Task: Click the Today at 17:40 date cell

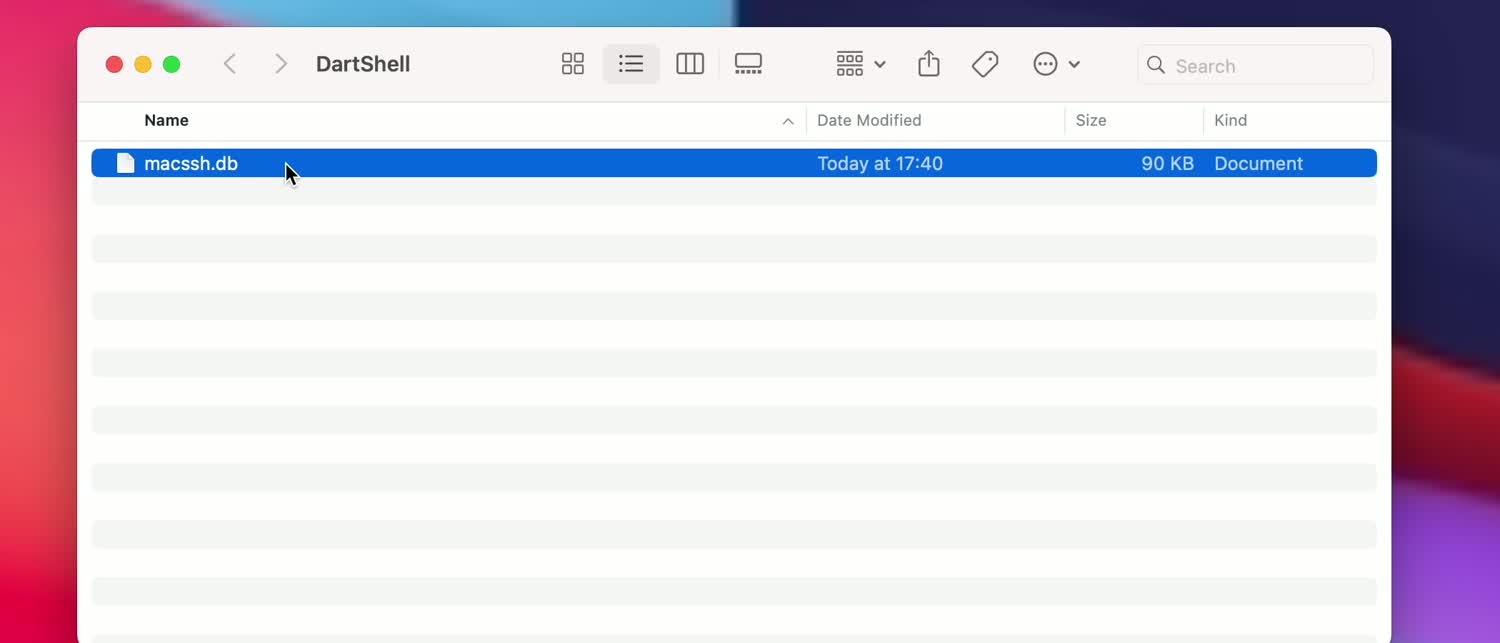Action: (x=880, y=163)
